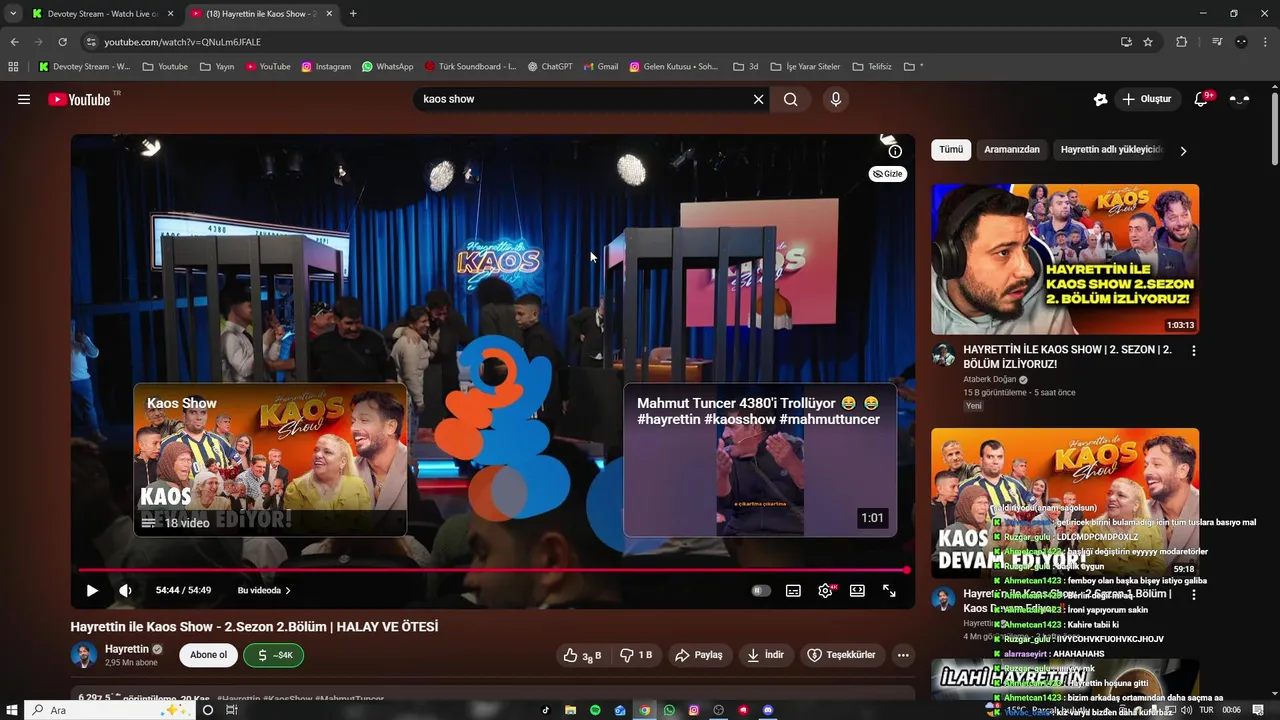Open Chrome extensions puzzle icon
Image resolution: width=1280 pixels, height=720 pixels.
point(1182,42)
